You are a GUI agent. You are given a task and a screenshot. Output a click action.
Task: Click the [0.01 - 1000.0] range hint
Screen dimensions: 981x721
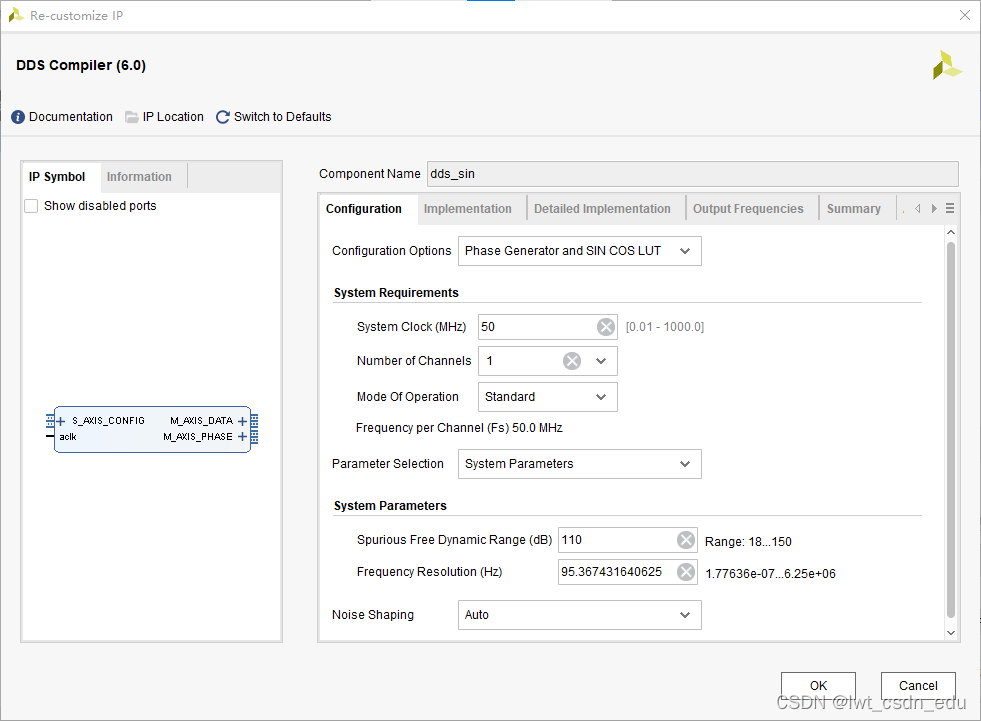click(x=665, y=327)
